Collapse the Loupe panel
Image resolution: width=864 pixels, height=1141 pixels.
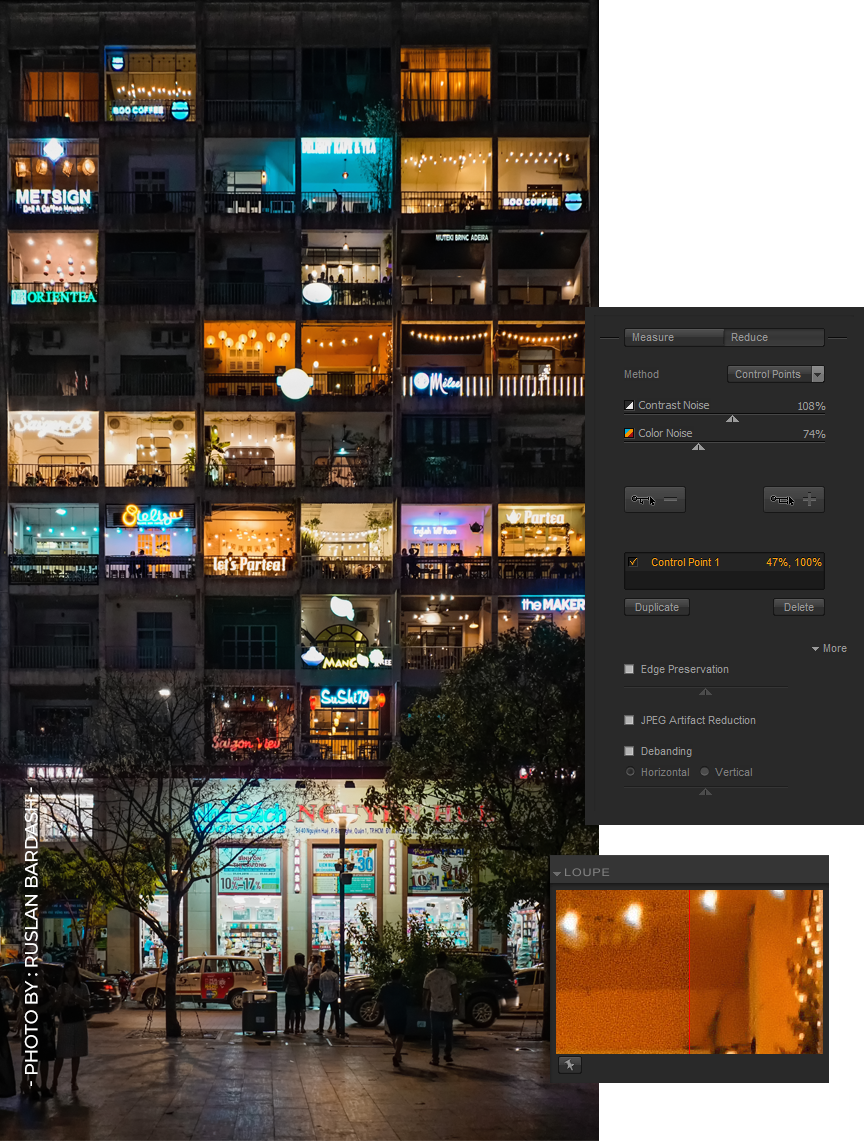point(557,872)
